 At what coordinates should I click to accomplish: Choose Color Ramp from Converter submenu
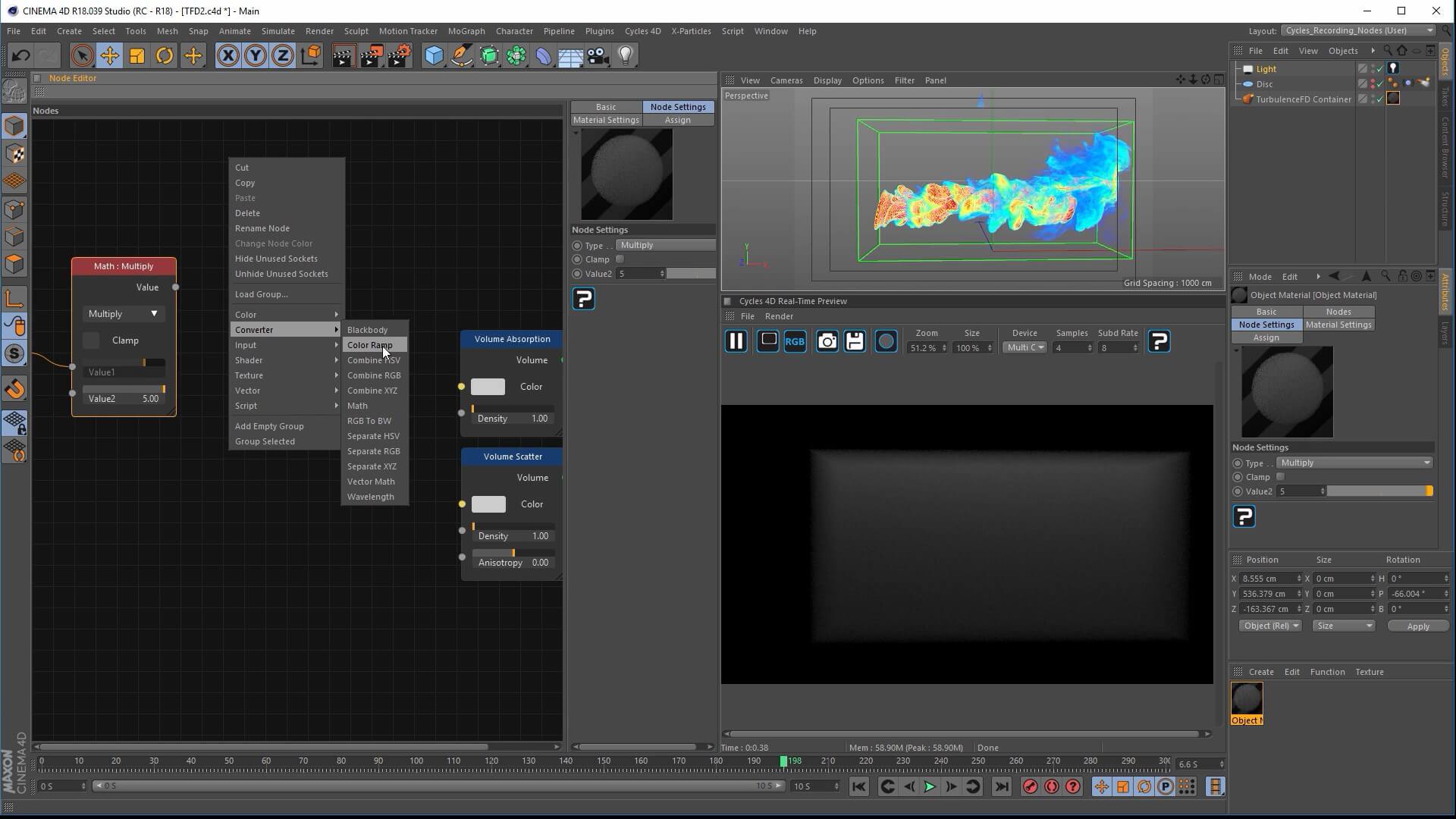click(x=370, y=345)
